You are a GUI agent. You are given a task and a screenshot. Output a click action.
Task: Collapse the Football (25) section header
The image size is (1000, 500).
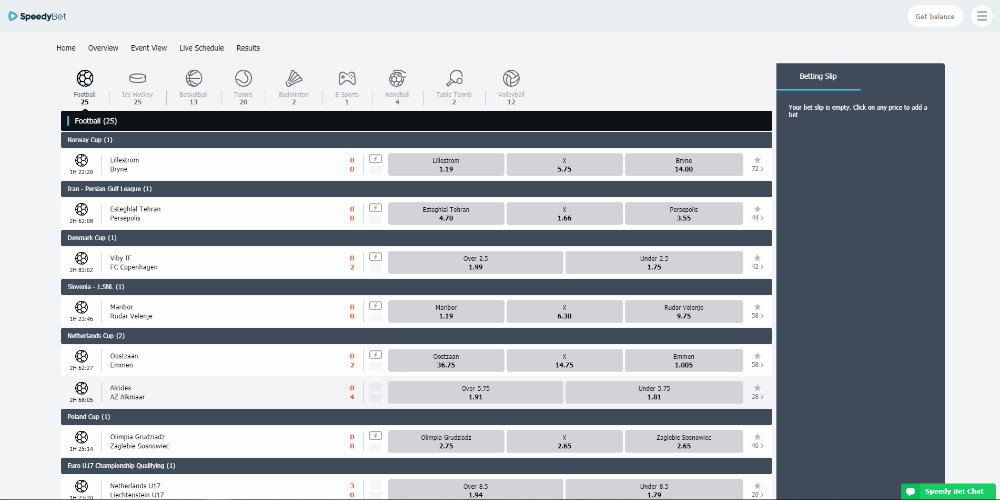[x=416, y=121]
